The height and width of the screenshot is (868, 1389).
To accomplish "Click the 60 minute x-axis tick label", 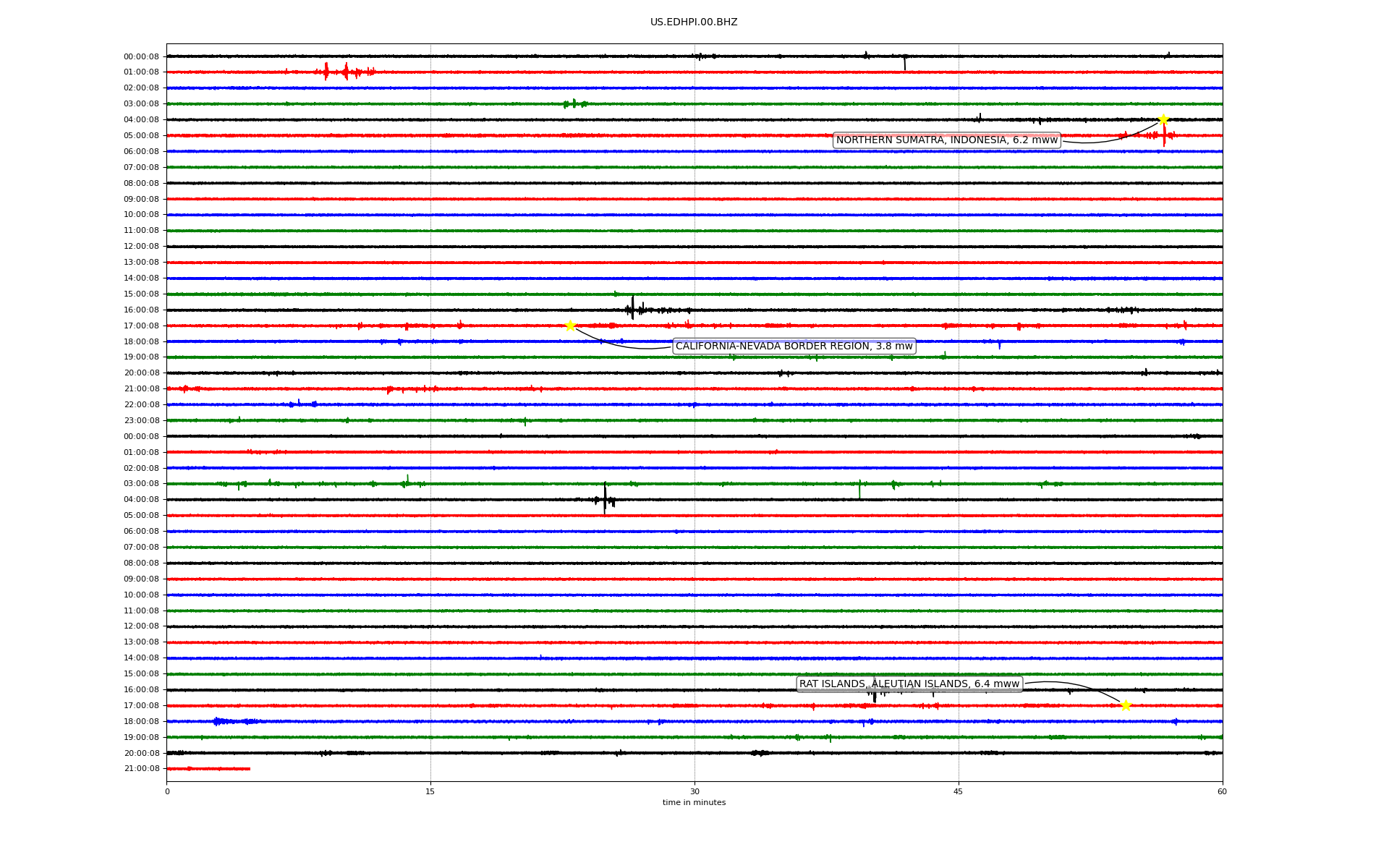I will (x=1222, y=791).
